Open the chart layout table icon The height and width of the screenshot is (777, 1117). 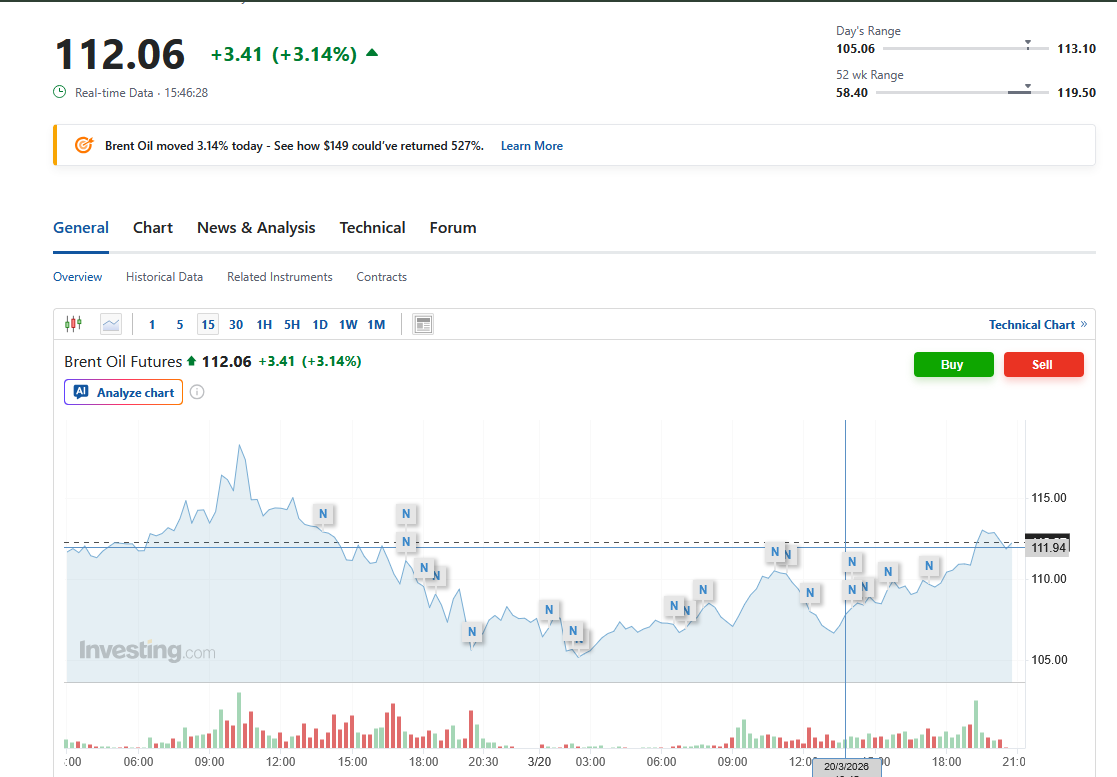click(x=423, y=324)
